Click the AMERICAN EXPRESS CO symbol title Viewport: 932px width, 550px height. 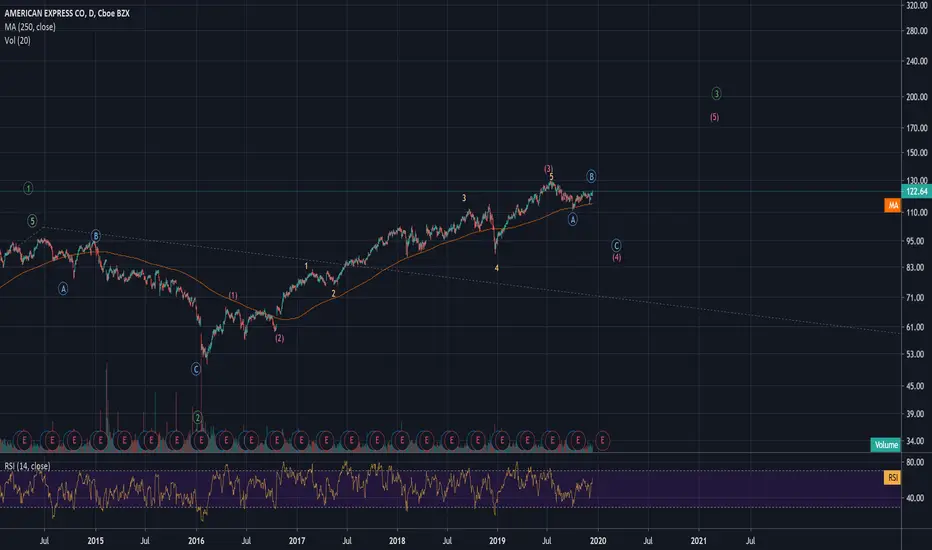coord(67,13)
